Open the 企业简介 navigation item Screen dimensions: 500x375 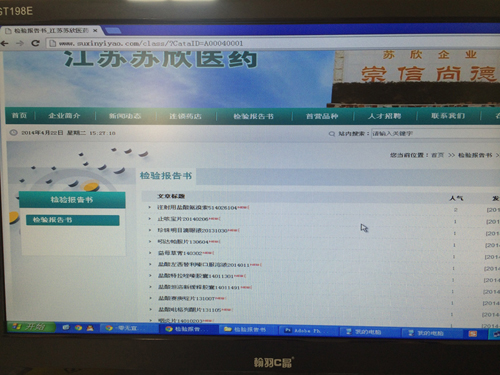(x=64, y=116)
